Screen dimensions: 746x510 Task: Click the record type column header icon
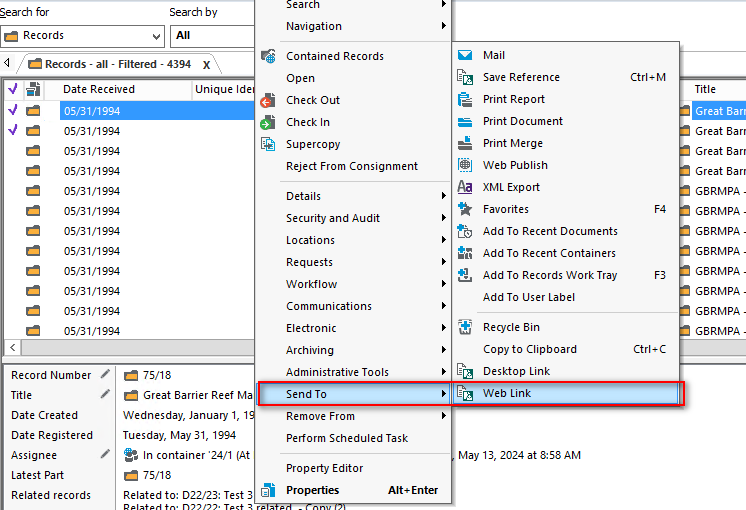pos(33,89)
